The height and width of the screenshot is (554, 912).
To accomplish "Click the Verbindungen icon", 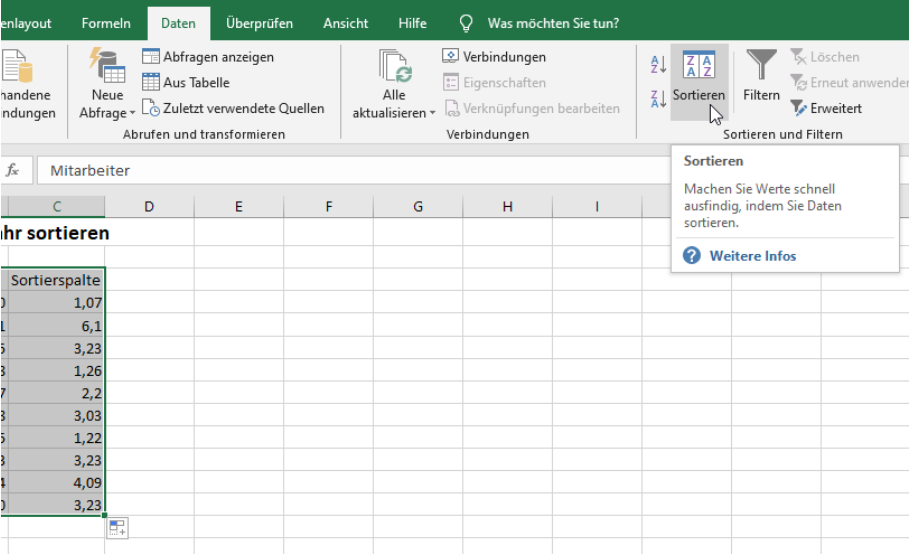I will coord(450,56).
